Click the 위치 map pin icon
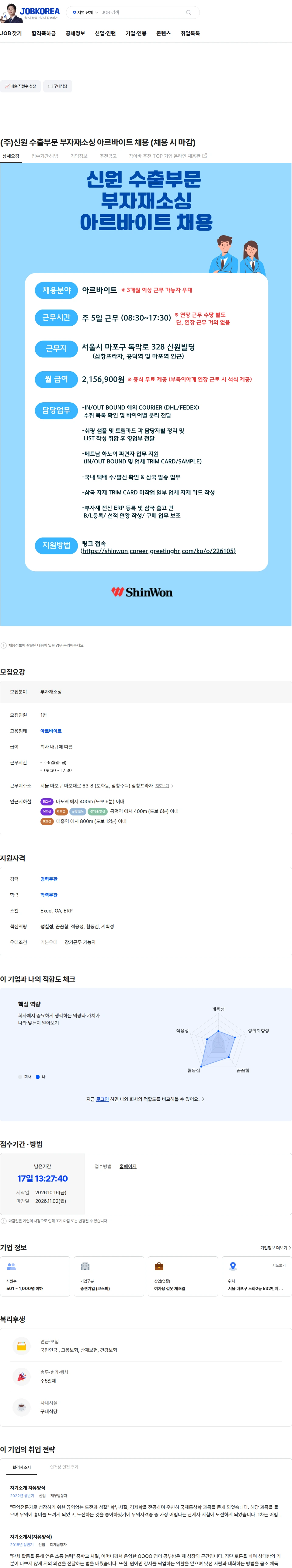292x1568 pixels. click(x=232, y=1266)
